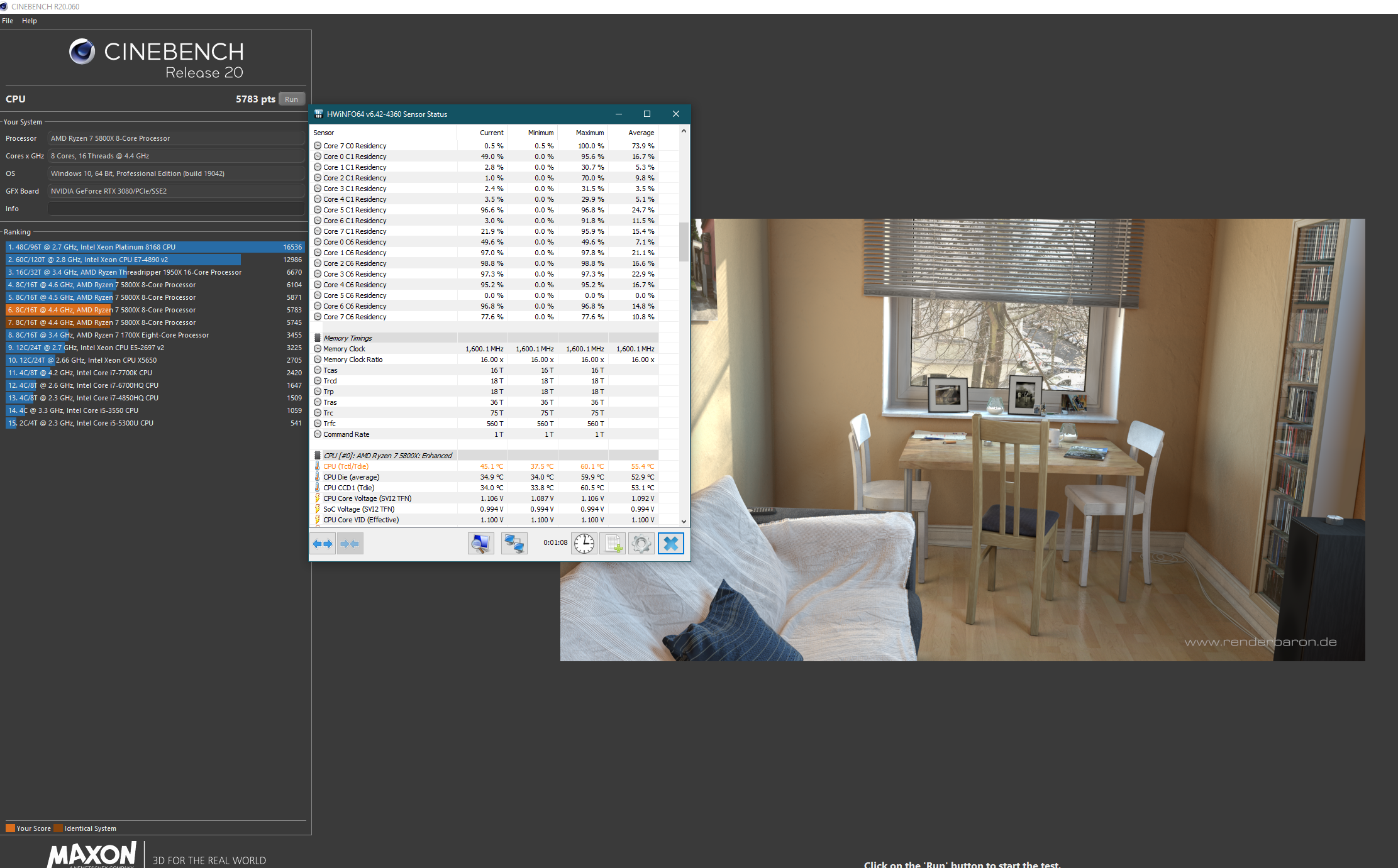Click the Maximum column header

coord(583,133)
